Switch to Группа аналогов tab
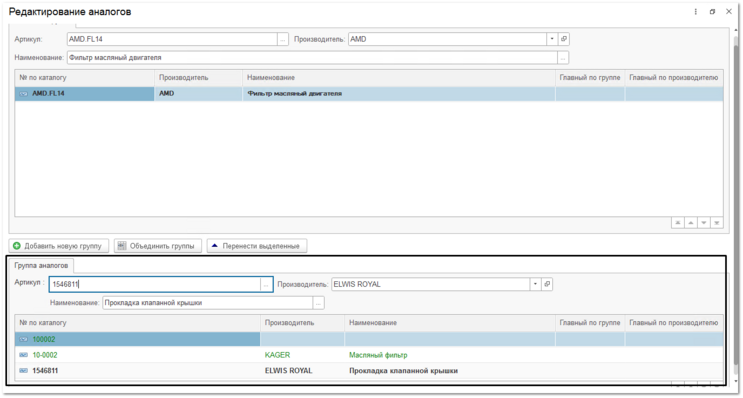The height and width of the screenshot is (398, 743). click(41, 265)
